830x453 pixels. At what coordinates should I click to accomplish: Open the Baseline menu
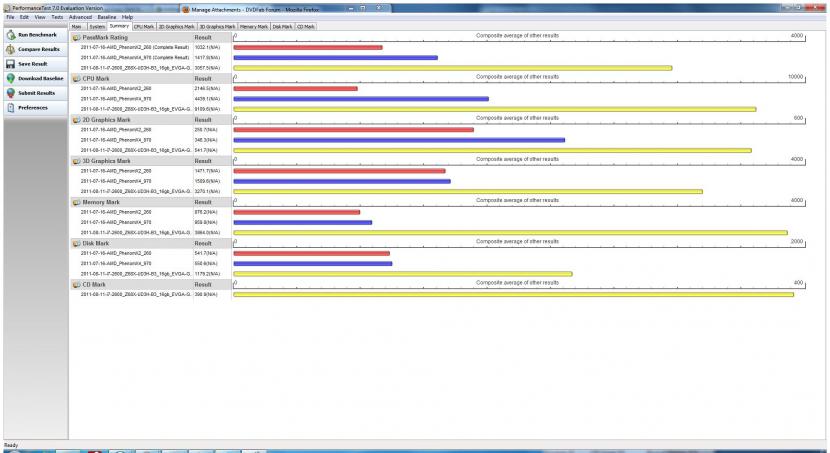pos(106,17)
